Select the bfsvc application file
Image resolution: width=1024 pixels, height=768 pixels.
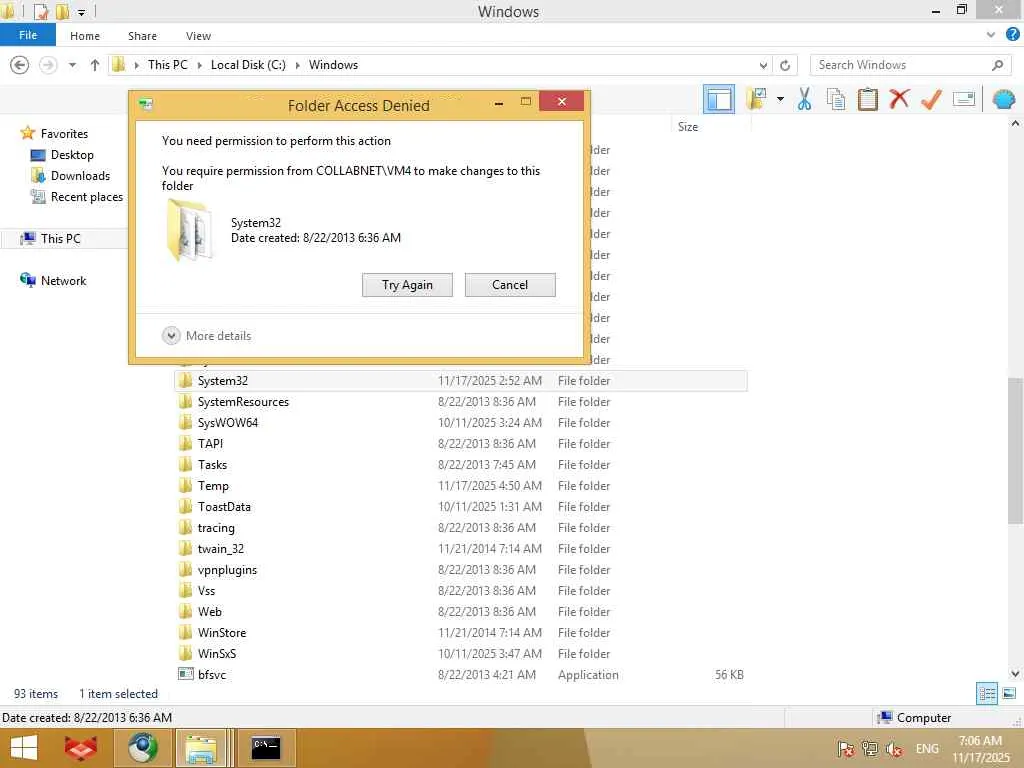click(212, 675)
